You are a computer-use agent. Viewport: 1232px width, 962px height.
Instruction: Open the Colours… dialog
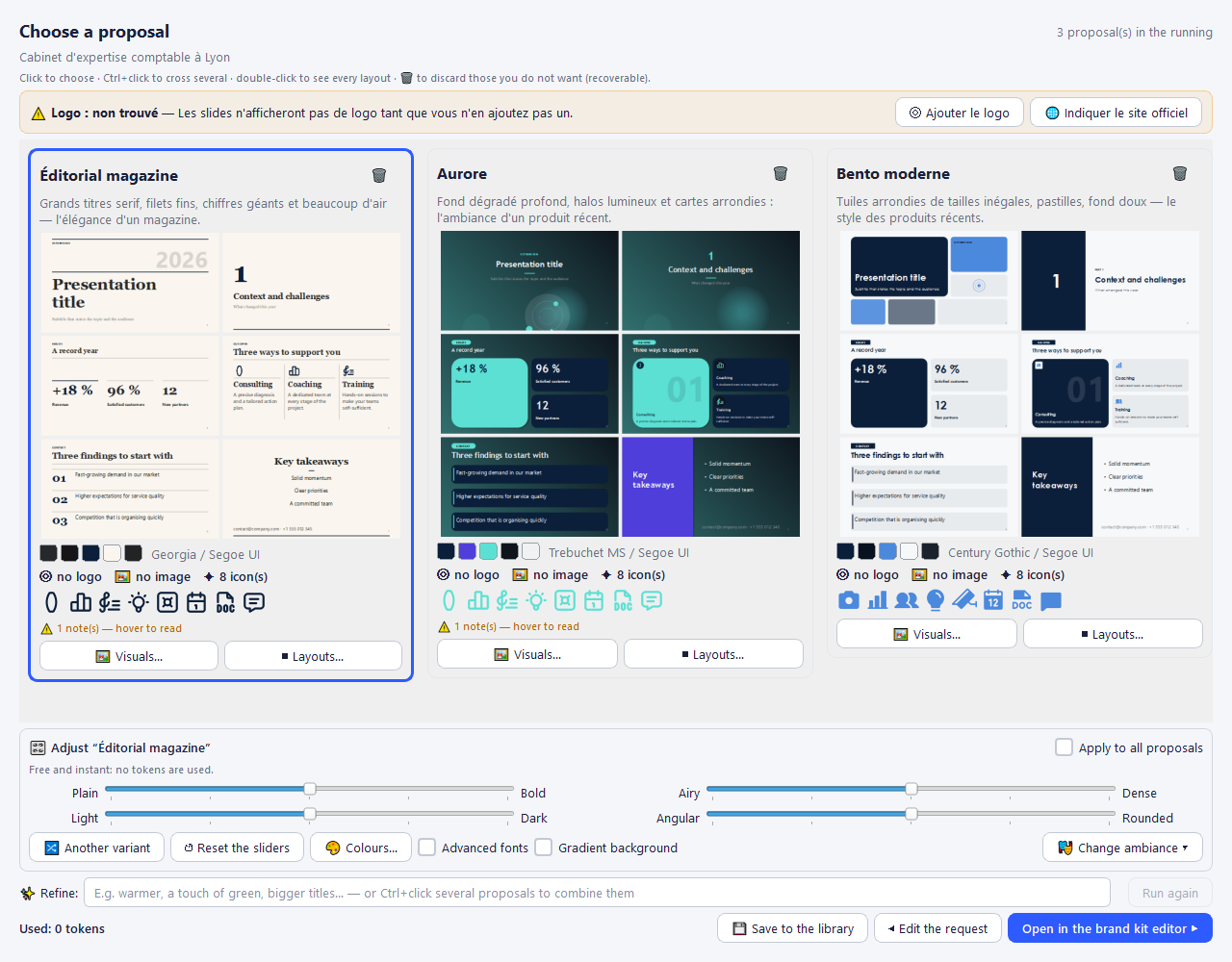pyautogui.click(x=361, y=848)
